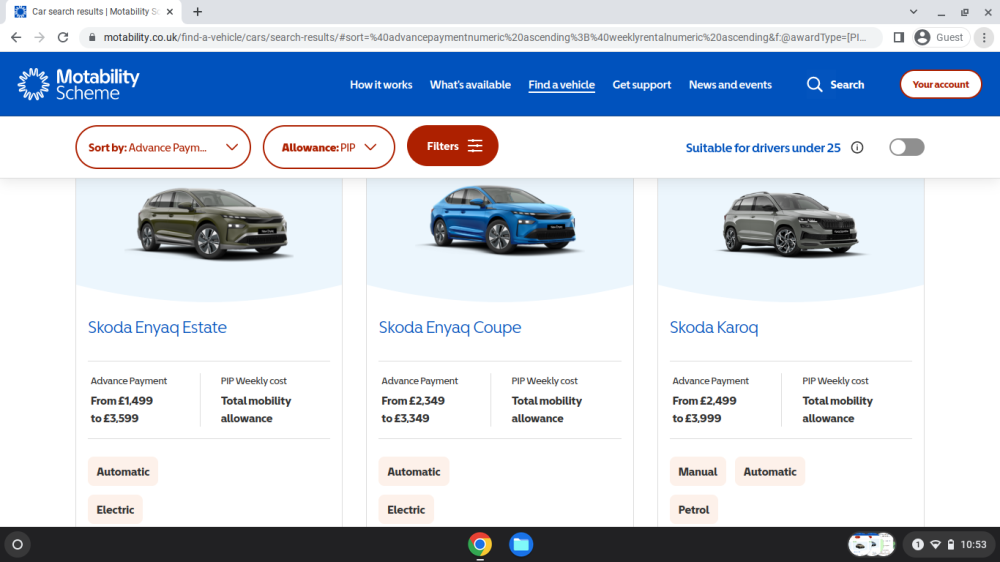This screenshot has width=1000, height=562.
Task: Click the green Skoda Enyaq Estate image
Action: click(x=212, y=223)
